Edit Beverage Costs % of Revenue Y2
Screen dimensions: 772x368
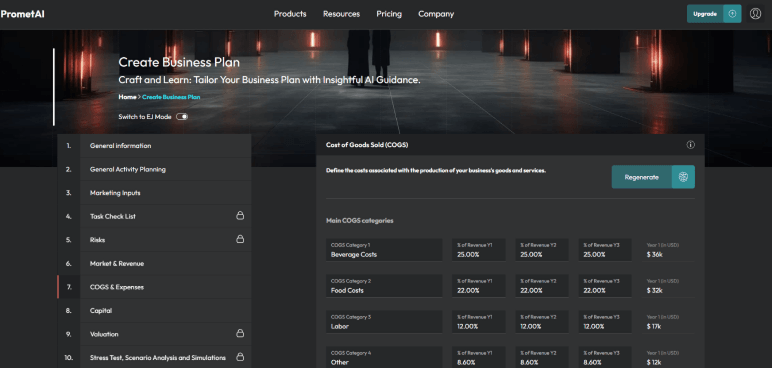pyautogui.click(x=542, y=250)
